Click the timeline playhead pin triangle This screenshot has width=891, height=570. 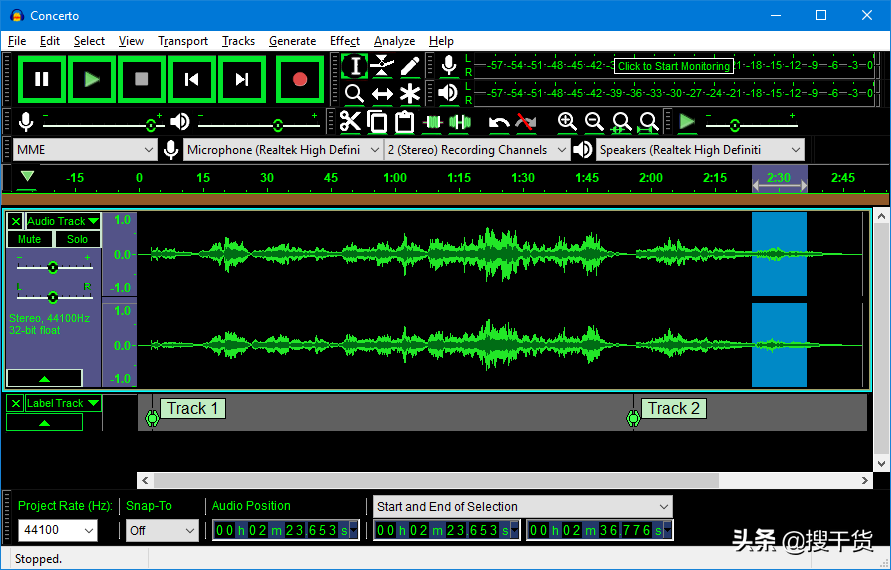pos(27,176)
